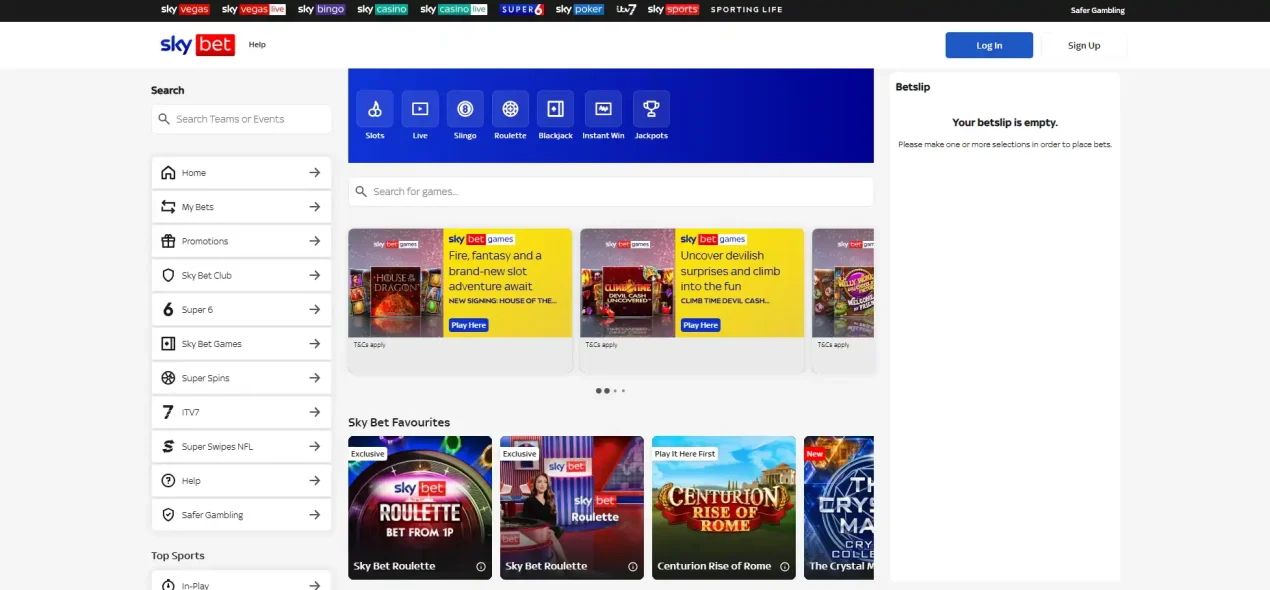Click the Sky Bet Club shield icon
Image resolution: width=1270 pixels, height=590 pixels.
pos(168,275)
